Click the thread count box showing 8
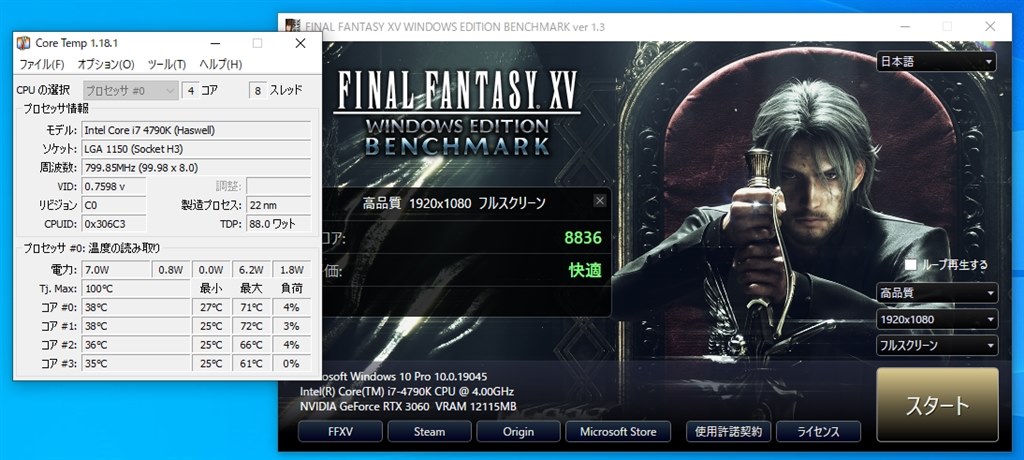Image resolution: width=1024 pixels, height=460 pixels. pos(258,90)
